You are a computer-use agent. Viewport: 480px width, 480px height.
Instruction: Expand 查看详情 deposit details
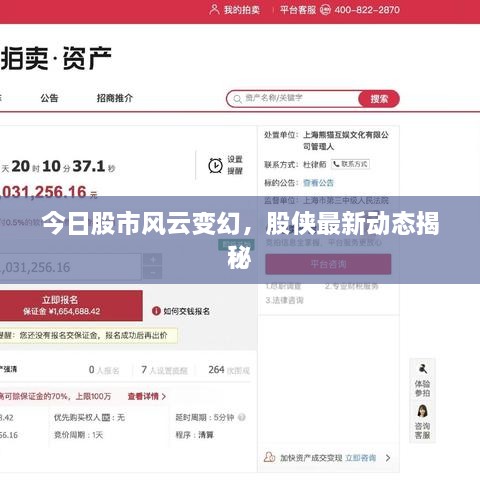(x=147, y=396)
